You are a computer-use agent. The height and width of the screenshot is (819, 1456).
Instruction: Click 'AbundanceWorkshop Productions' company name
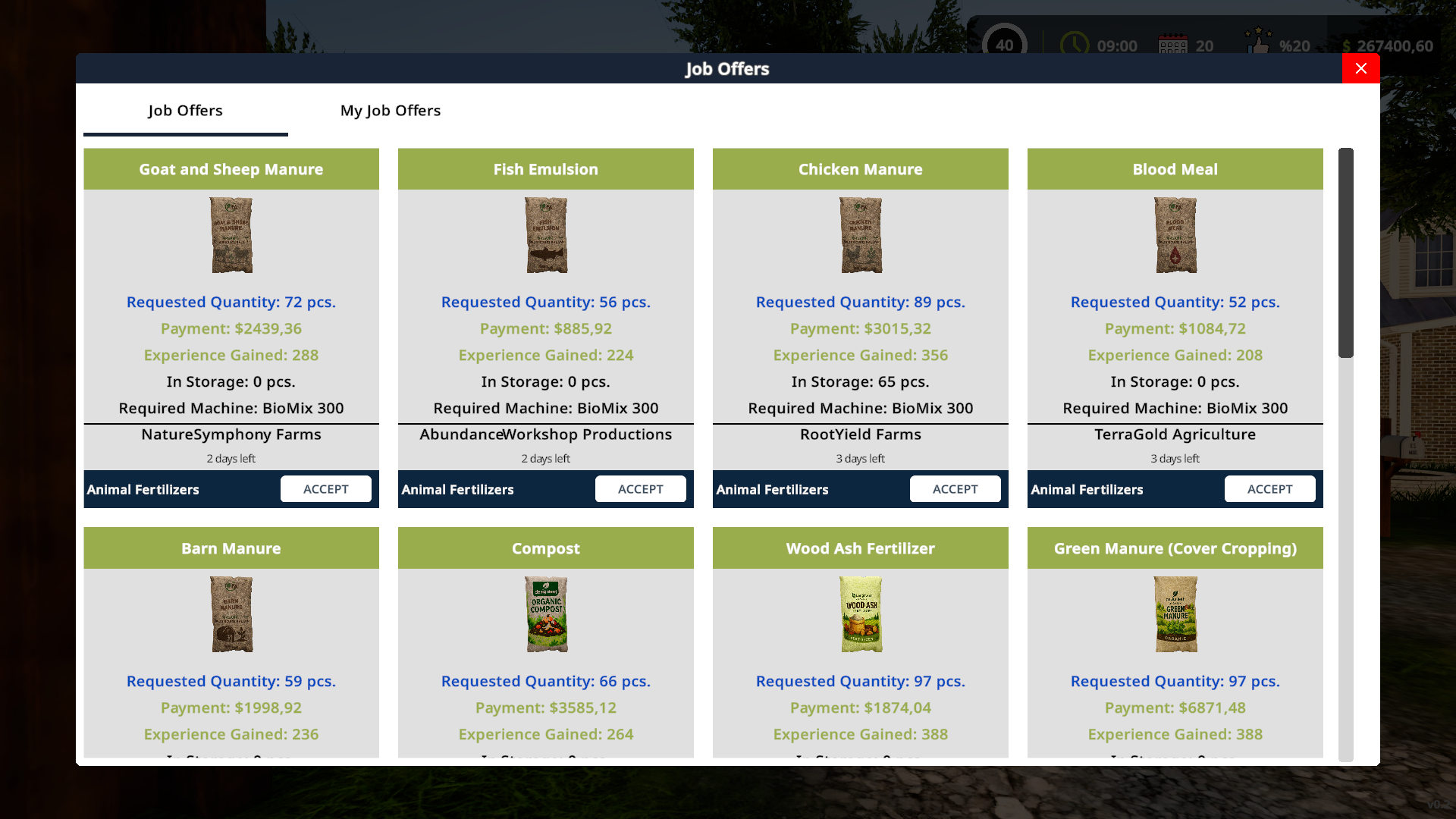click(546, 435)
